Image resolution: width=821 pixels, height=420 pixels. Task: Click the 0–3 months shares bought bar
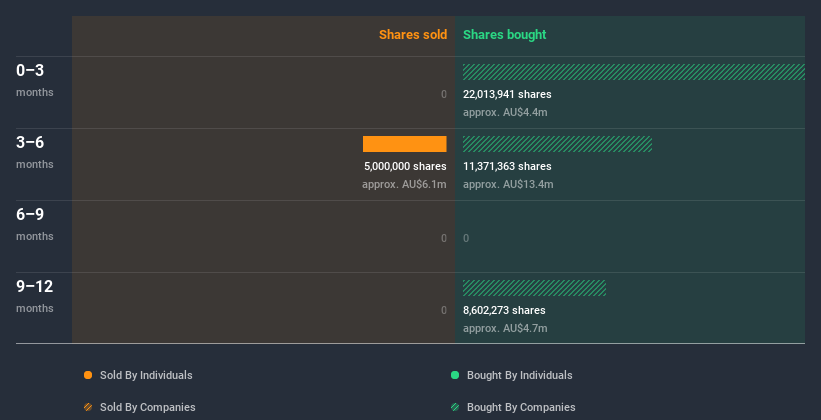[634, 72]
